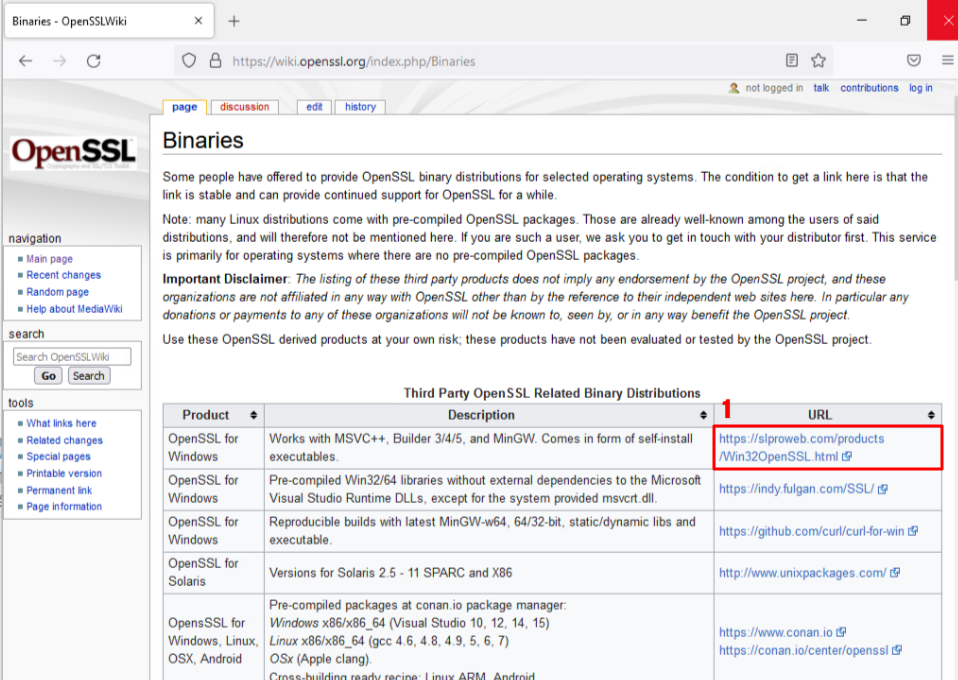
Task: Sort table by the Product column
Action: [x=213, y=415]
